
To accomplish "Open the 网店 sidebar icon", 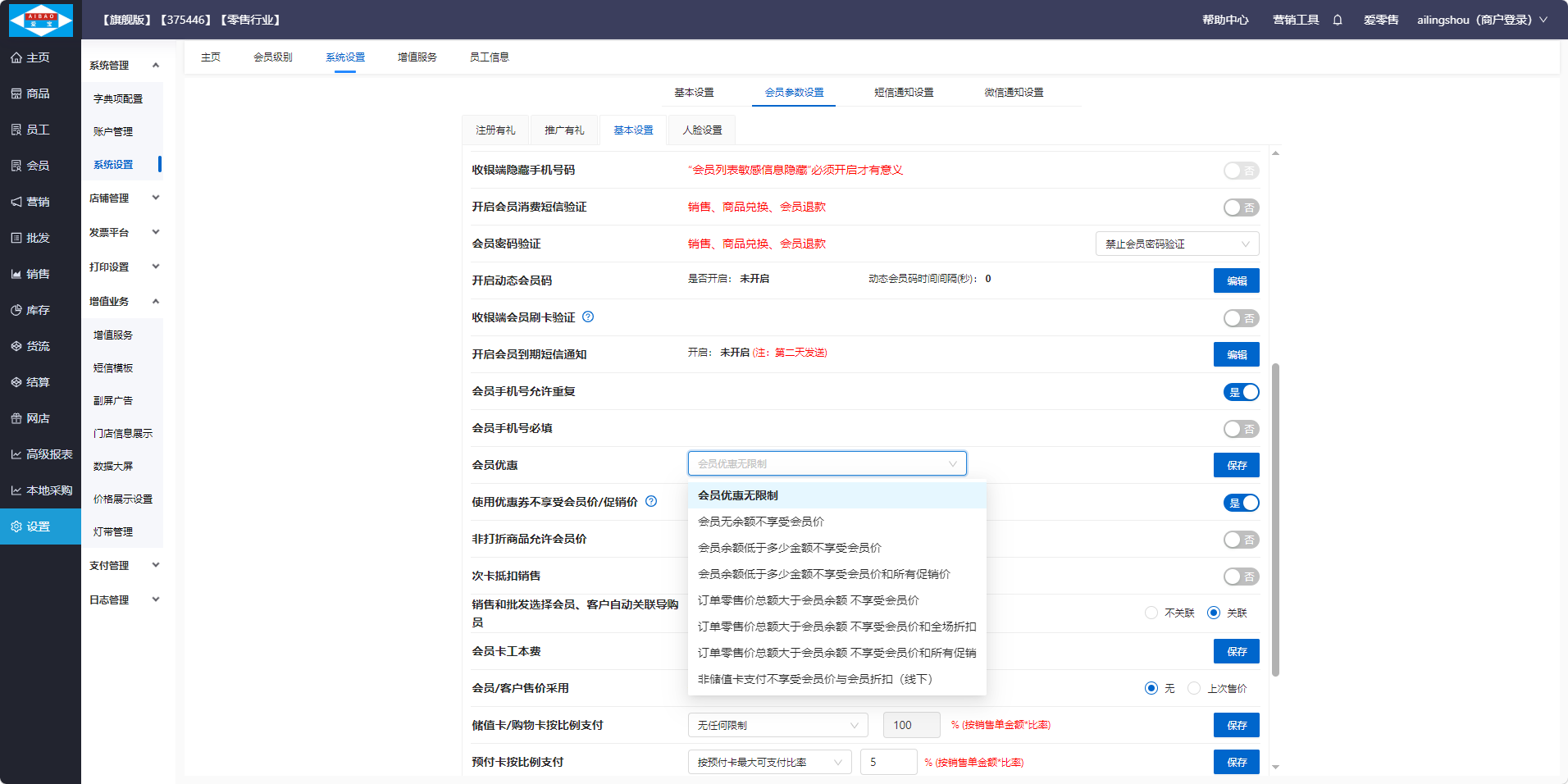I will point(16,418).
